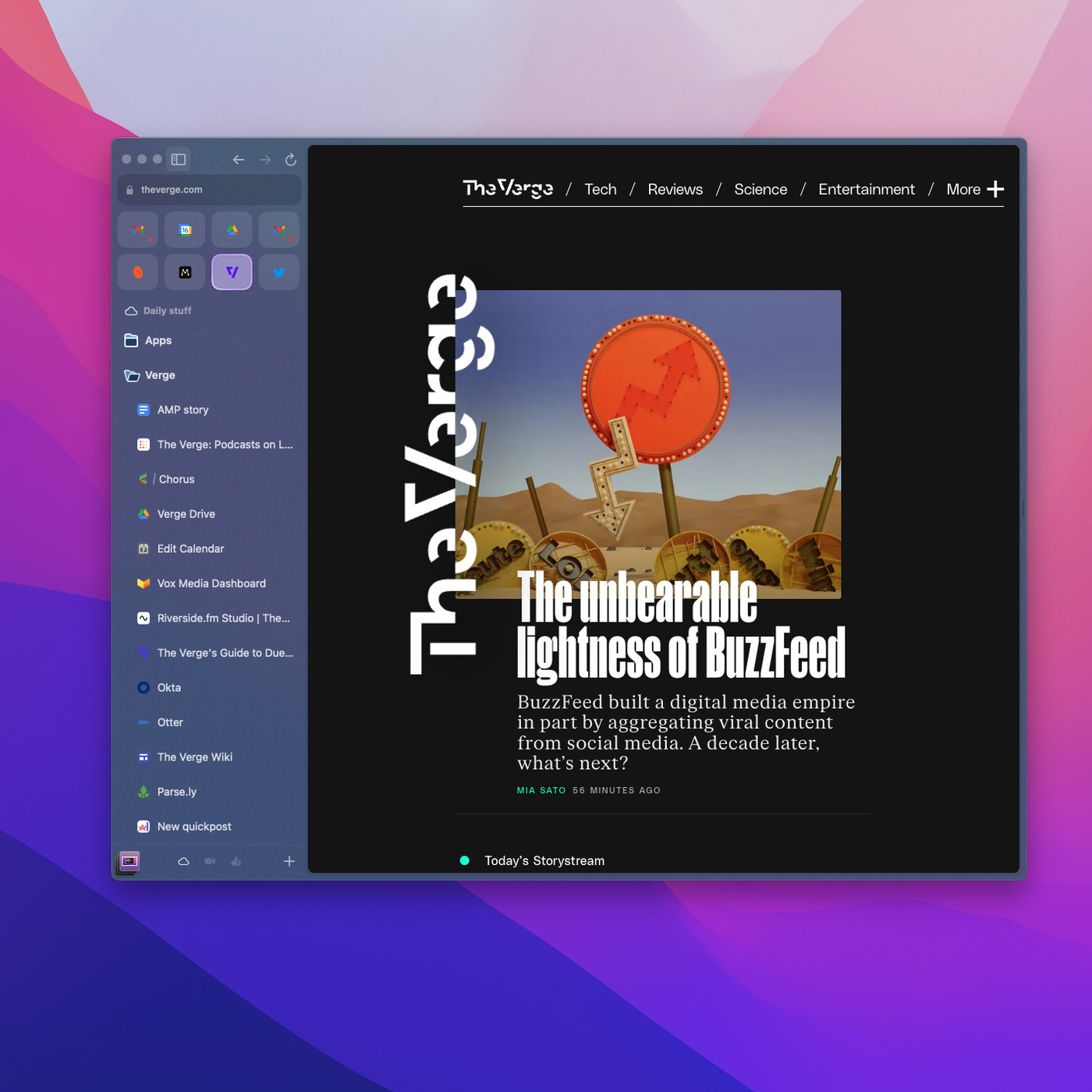
Task: Click the plus button in sidebar footer
Action: click(289, 861)
